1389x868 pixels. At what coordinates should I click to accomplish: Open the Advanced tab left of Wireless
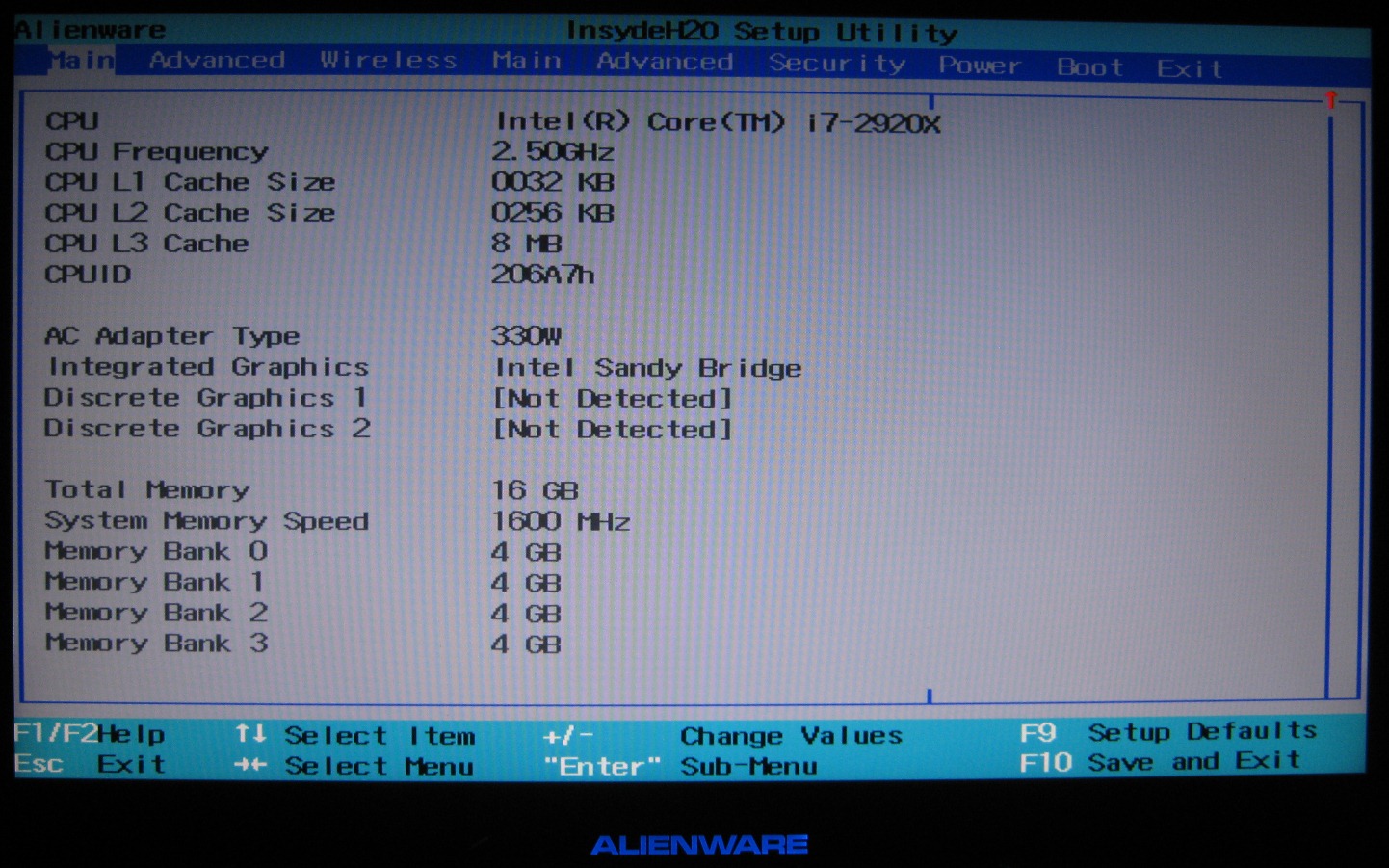tap(217, 60)
